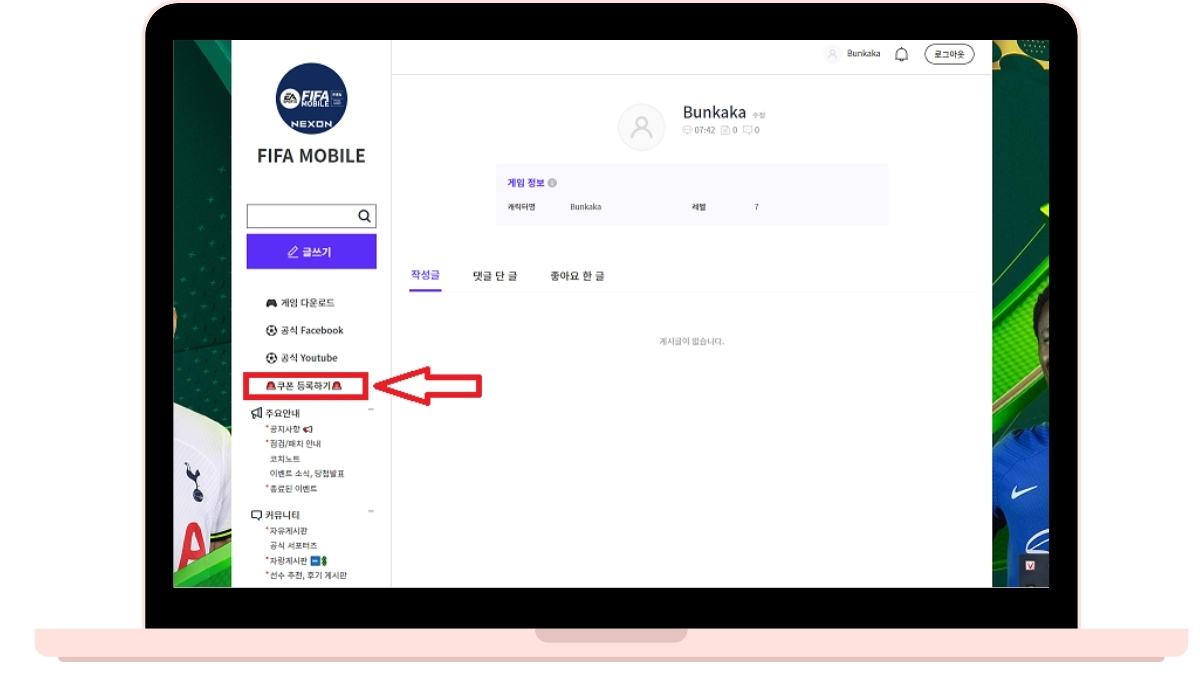1200x675 pixels.
Task: Click the clock icon beside 07:42
Action: coord(687,130)
